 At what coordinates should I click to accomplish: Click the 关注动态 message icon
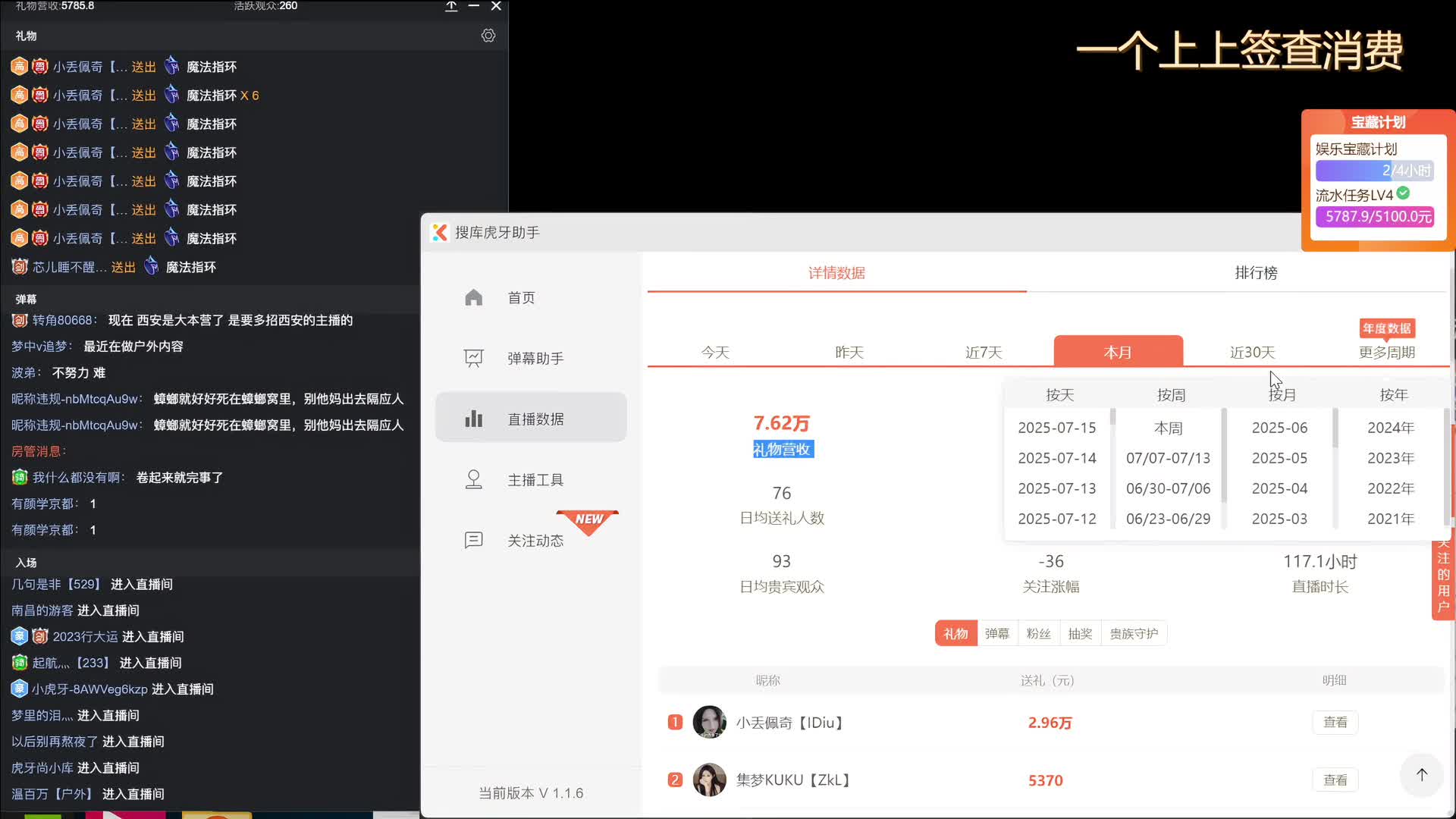pyautogui.click(x=474, y=540)
